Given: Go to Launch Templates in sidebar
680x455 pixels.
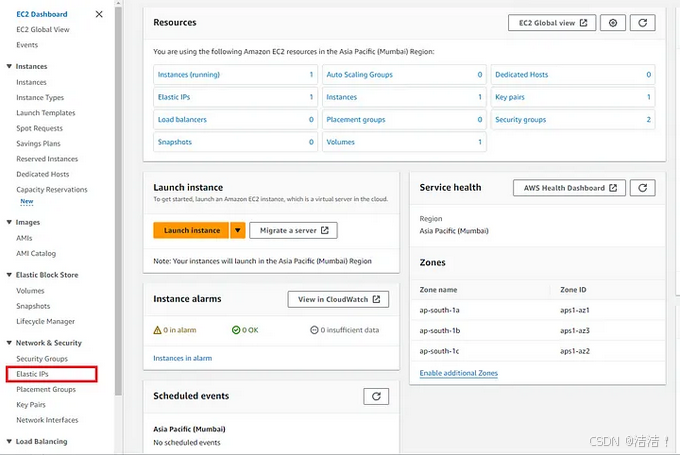Looking at the screenshot, I should (46, 113).
